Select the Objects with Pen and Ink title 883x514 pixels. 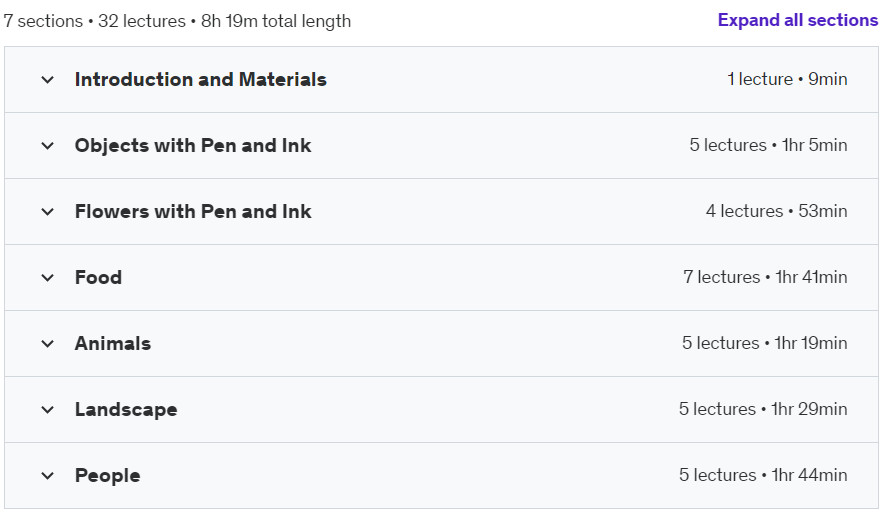193,145
